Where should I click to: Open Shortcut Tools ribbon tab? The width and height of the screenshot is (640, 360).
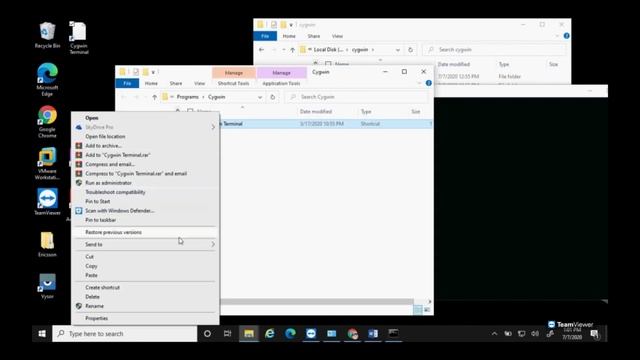pos(233,83)
